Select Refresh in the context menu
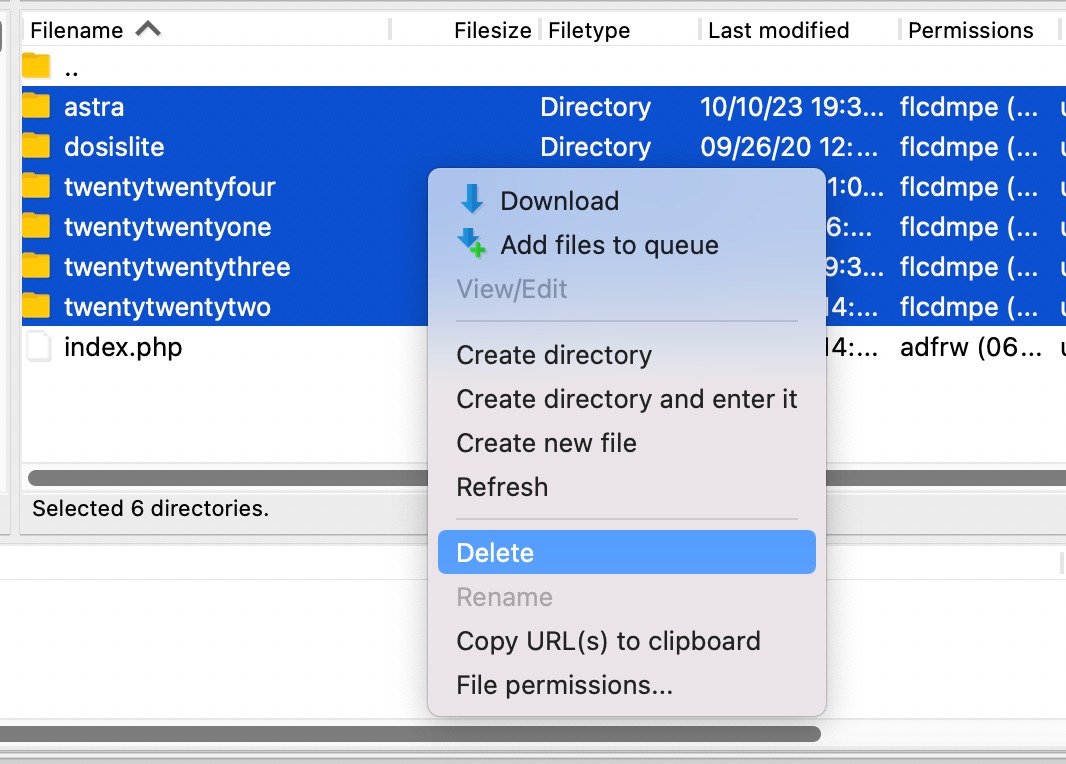The width and height of the screenshot is (1066, 764). (502, 487)
